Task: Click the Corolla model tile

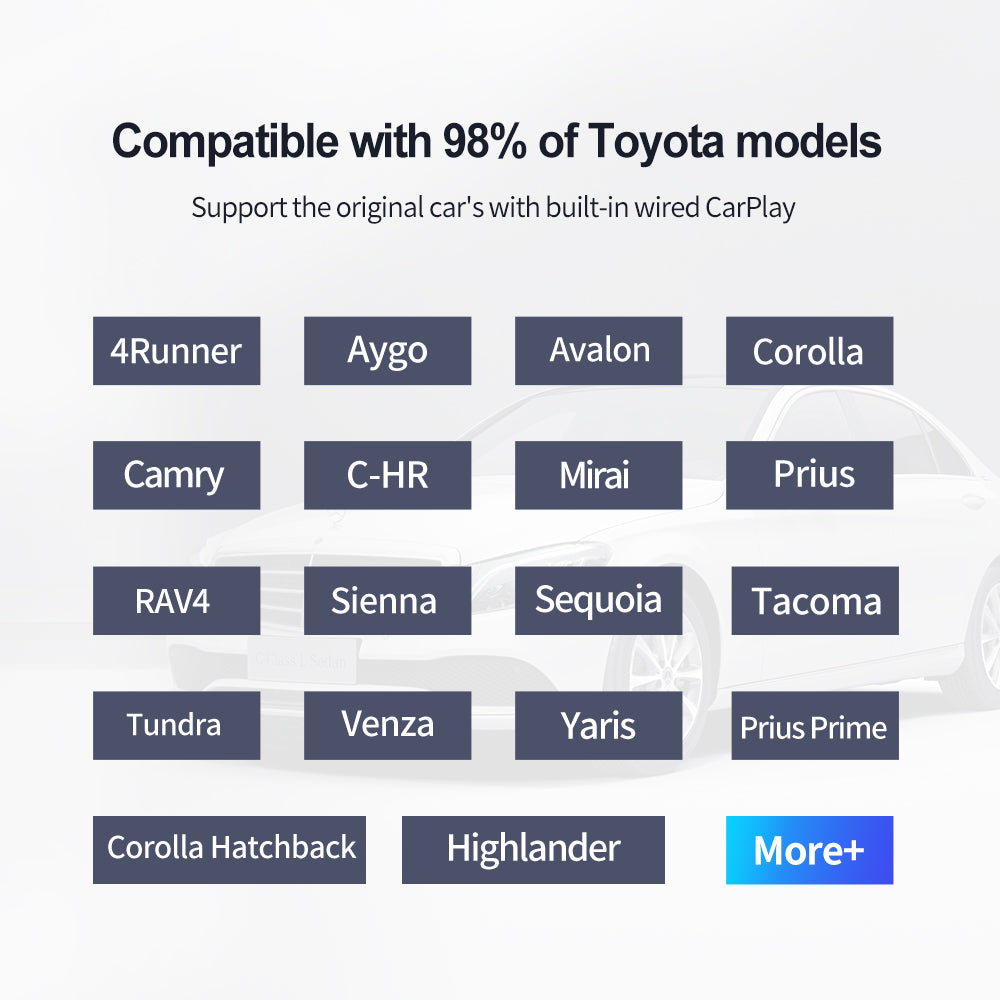Action: [x=809, y=351]
